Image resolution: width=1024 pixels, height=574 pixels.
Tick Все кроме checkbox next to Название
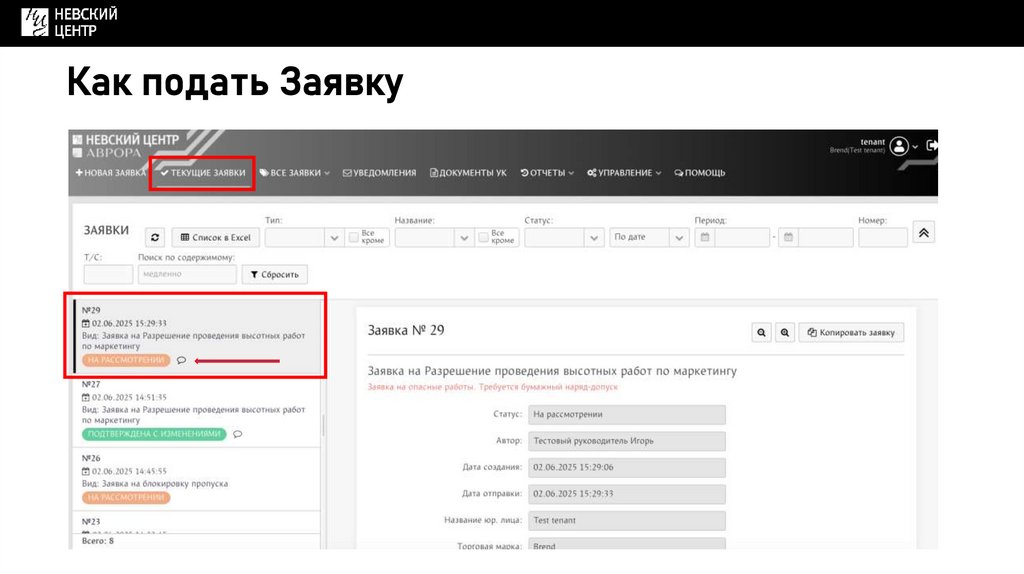click(x=483, y=237)
